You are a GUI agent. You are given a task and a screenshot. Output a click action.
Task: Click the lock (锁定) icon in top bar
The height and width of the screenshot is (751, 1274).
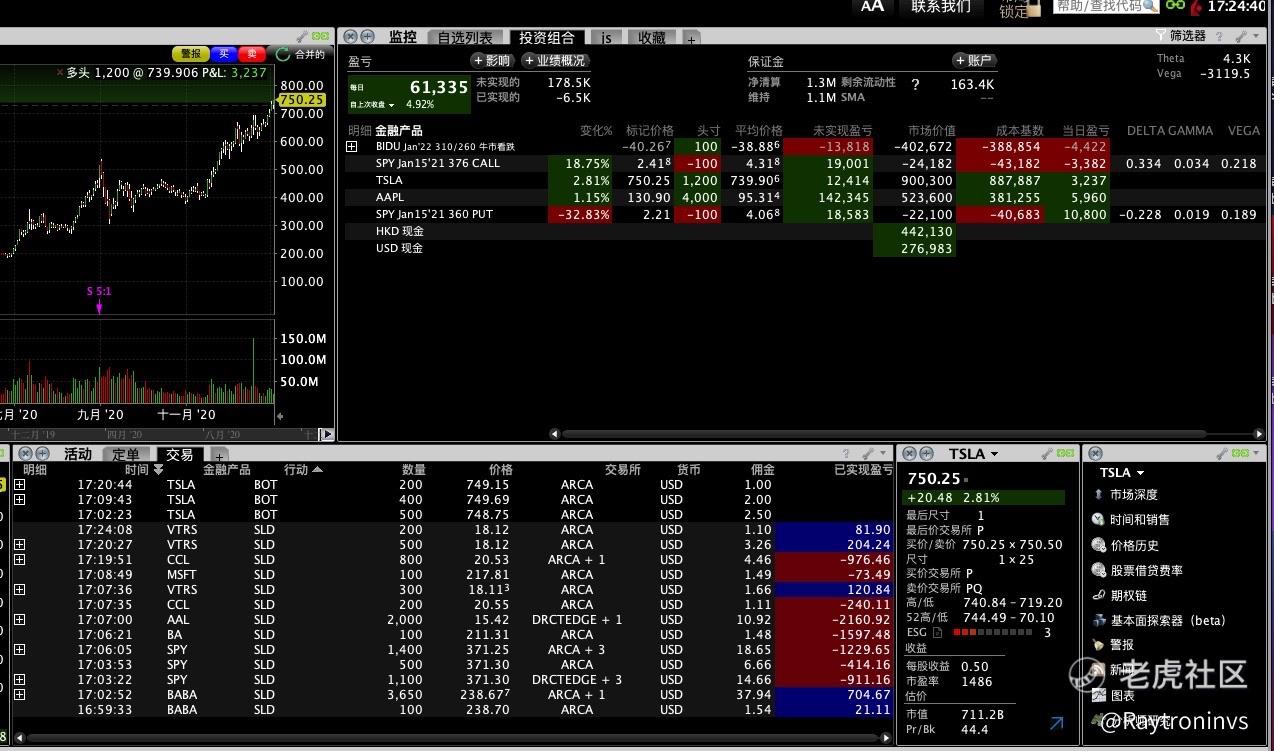(1033, 9)
